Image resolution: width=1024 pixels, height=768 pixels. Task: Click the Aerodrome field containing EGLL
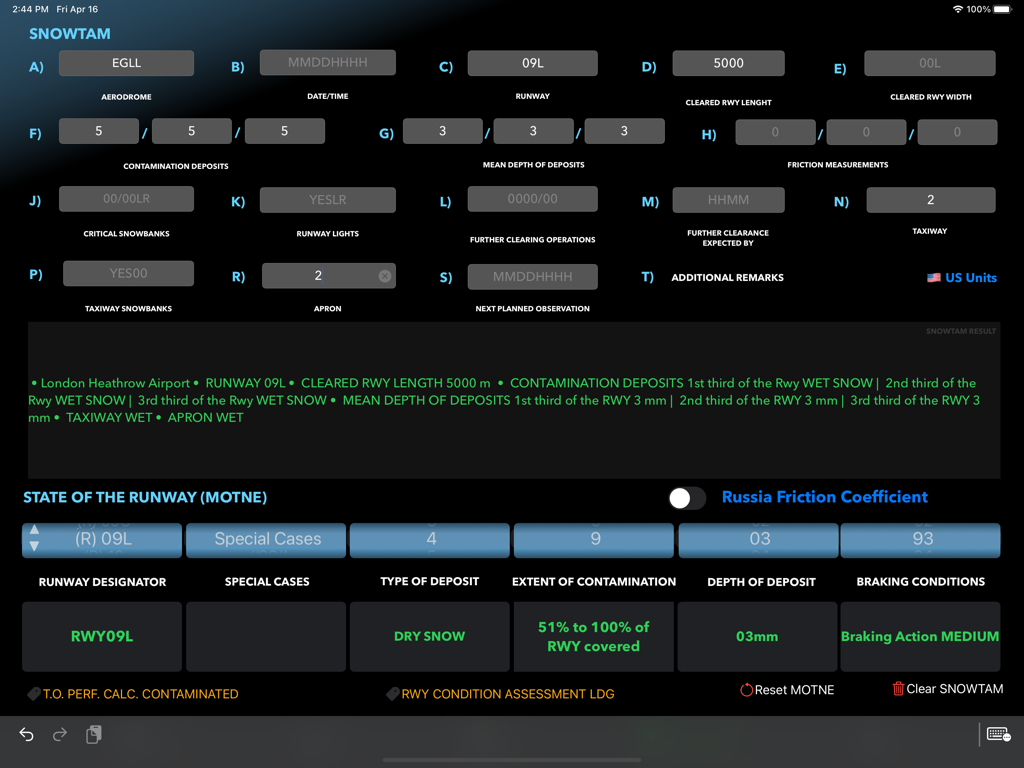coord(126,63)
